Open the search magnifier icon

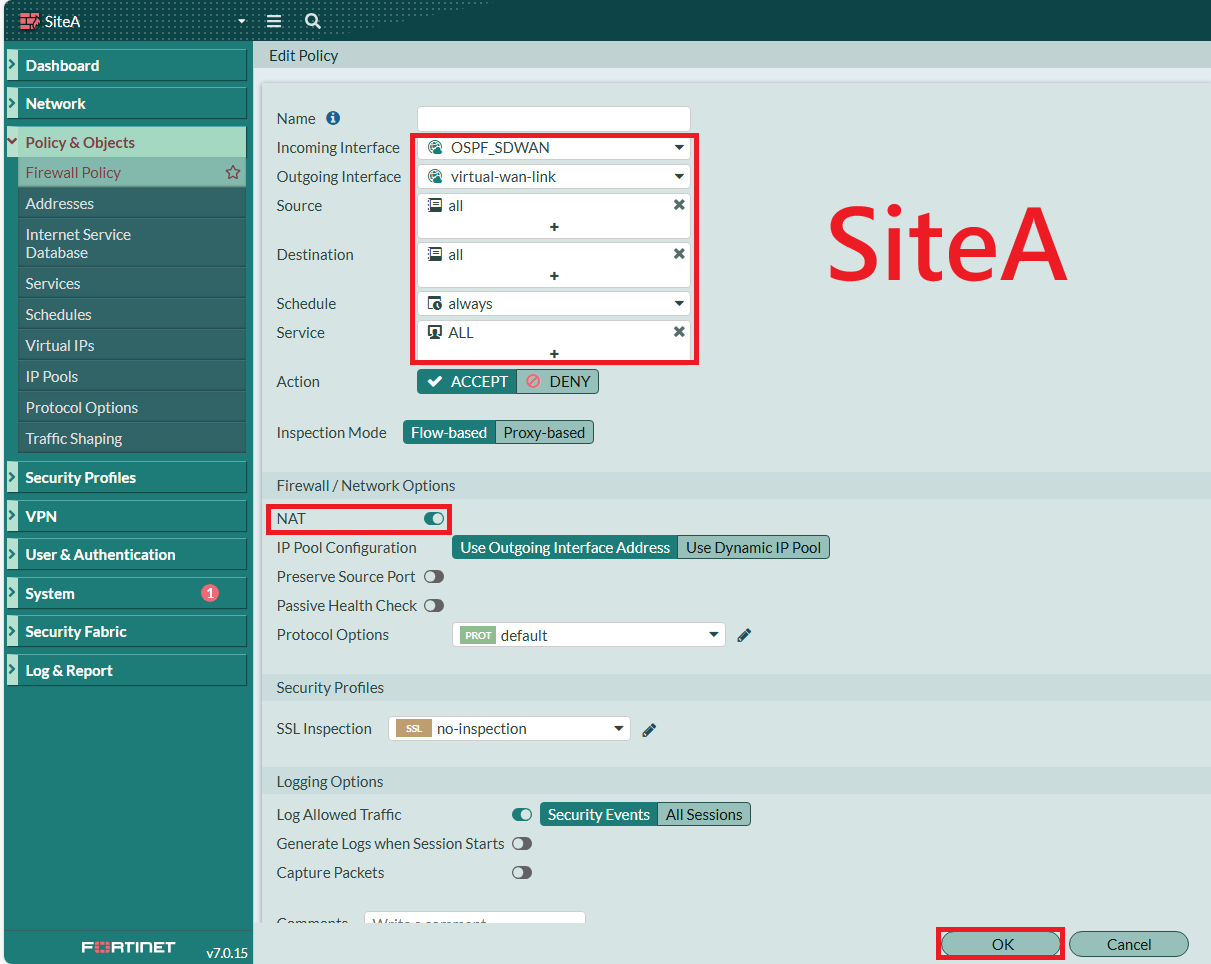[x=313, y=21]
